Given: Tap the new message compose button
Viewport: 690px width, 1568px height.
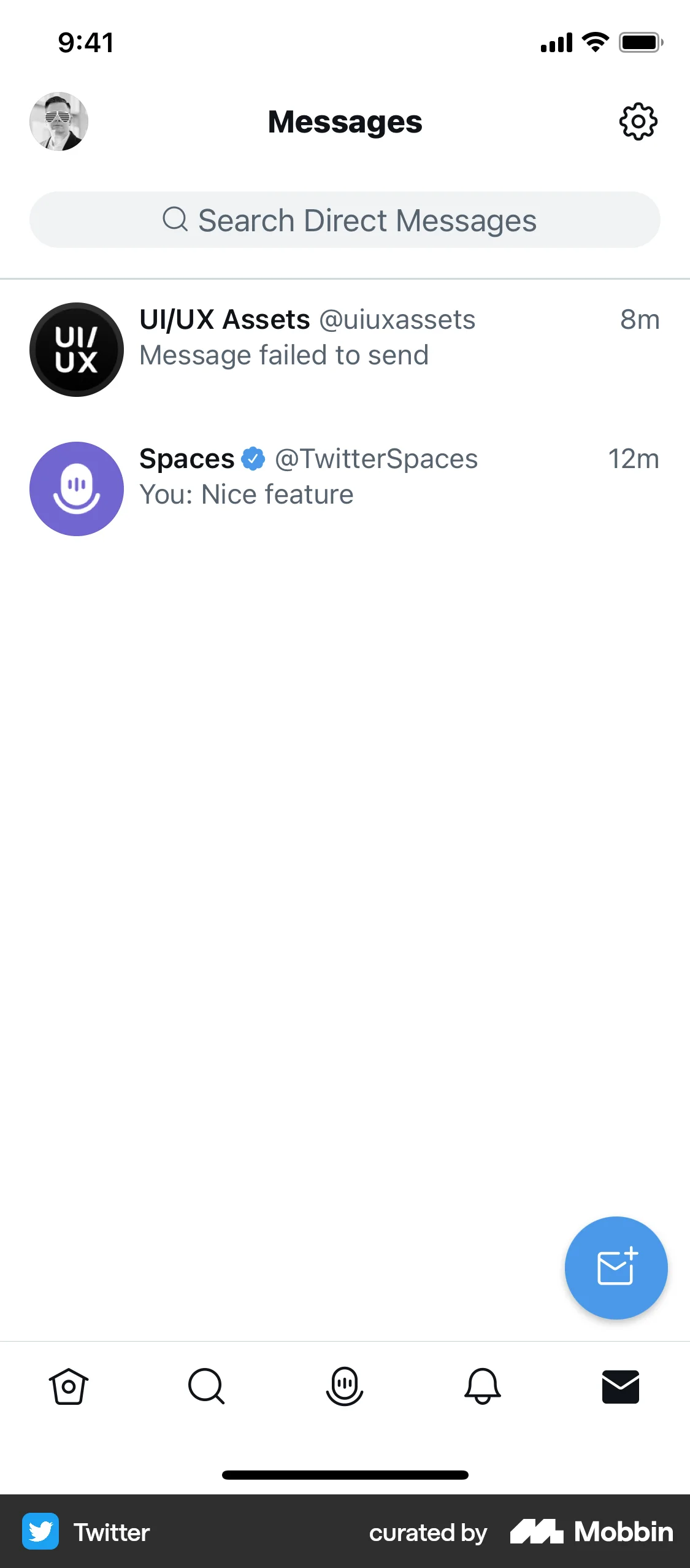Looking at the screenshot, I should tap(616, 1267).
